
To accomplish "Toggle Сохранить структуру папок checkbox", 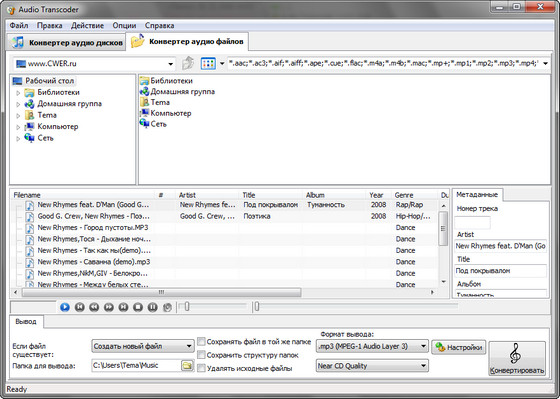I will (201, 355).
